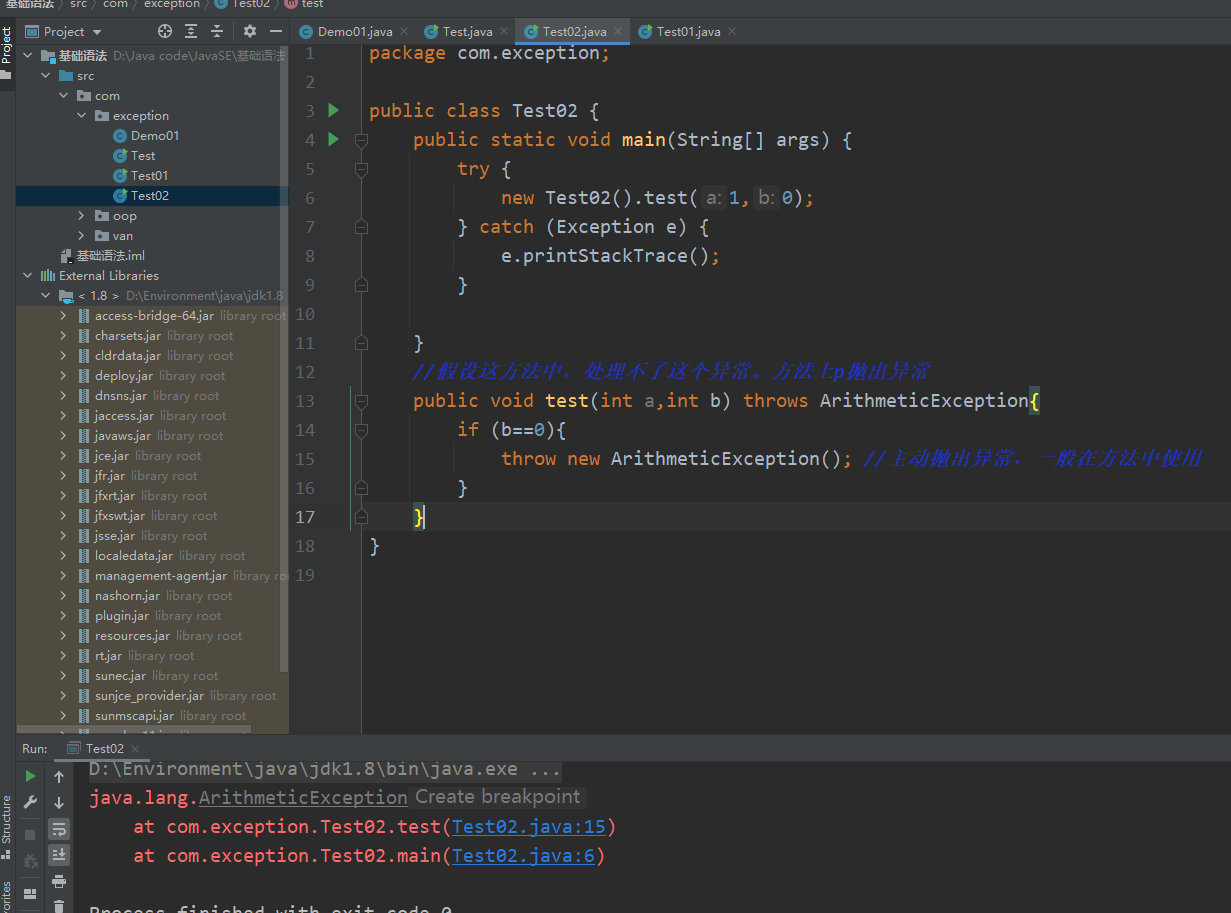Collapse the External Libraries node
Screen dimensions: 1231x913
pos(28,276)
